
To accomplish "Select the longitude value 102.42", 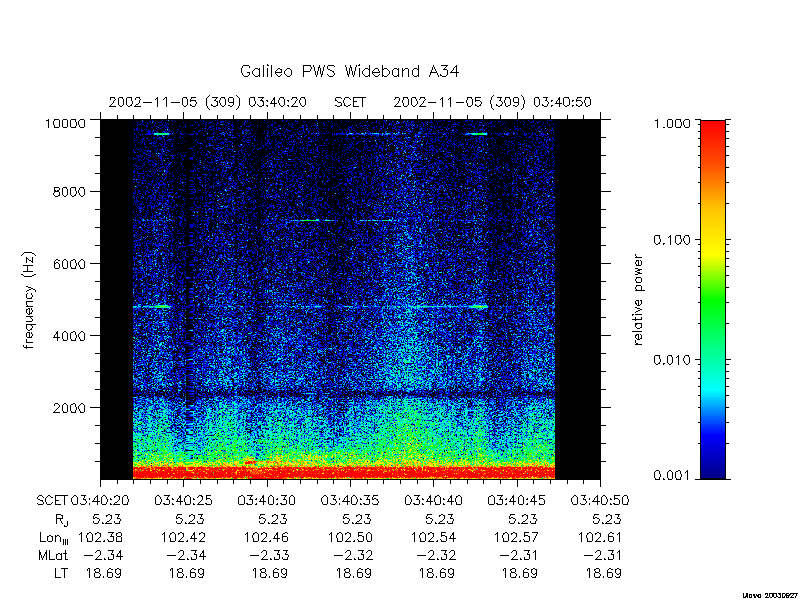I will [x=184, y=537].
